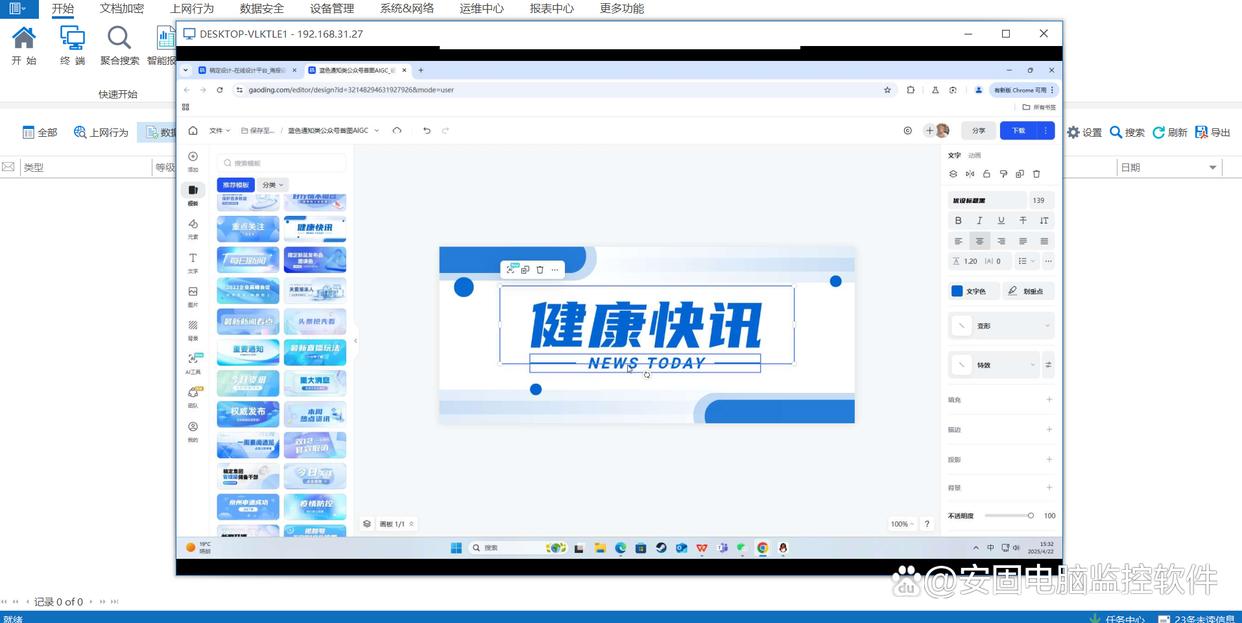Click the format painter icon in properties panel
Image resolution: width=1242 pixels, height=623 pixels.
(x=1004, y=174)
